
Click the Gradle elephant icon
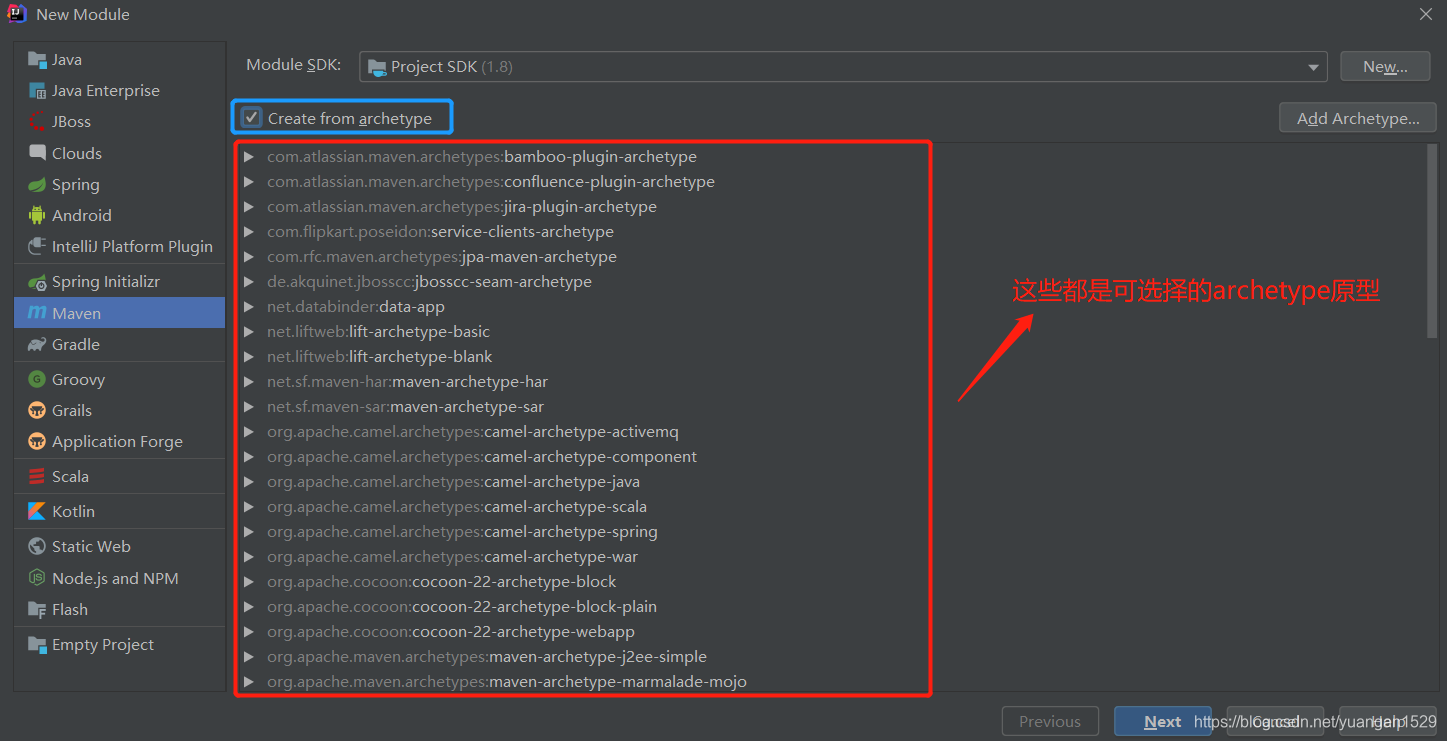point(37,344)
